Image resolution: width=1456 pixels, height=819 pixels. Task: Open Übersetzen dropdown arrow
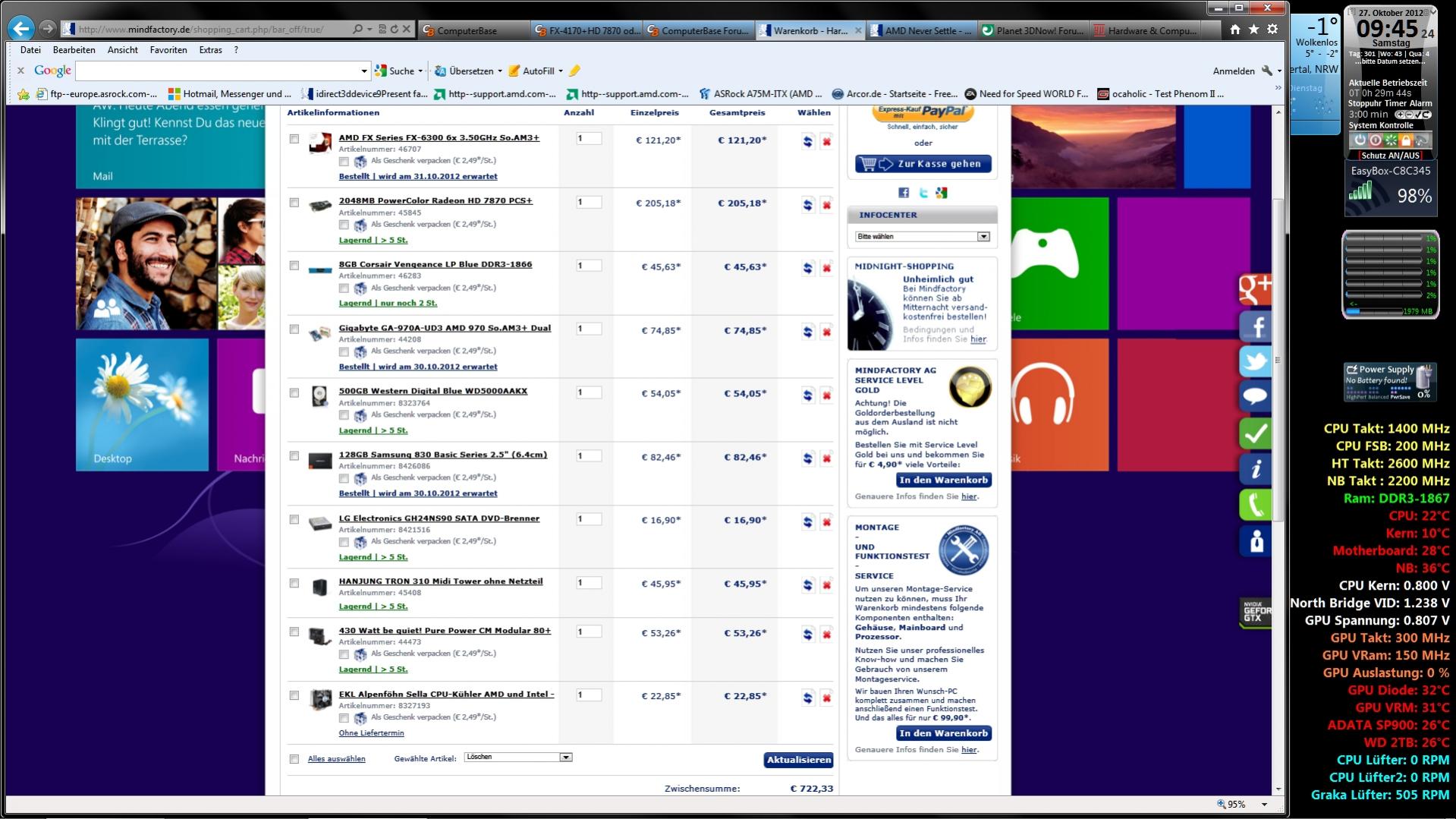coord(499,71)
